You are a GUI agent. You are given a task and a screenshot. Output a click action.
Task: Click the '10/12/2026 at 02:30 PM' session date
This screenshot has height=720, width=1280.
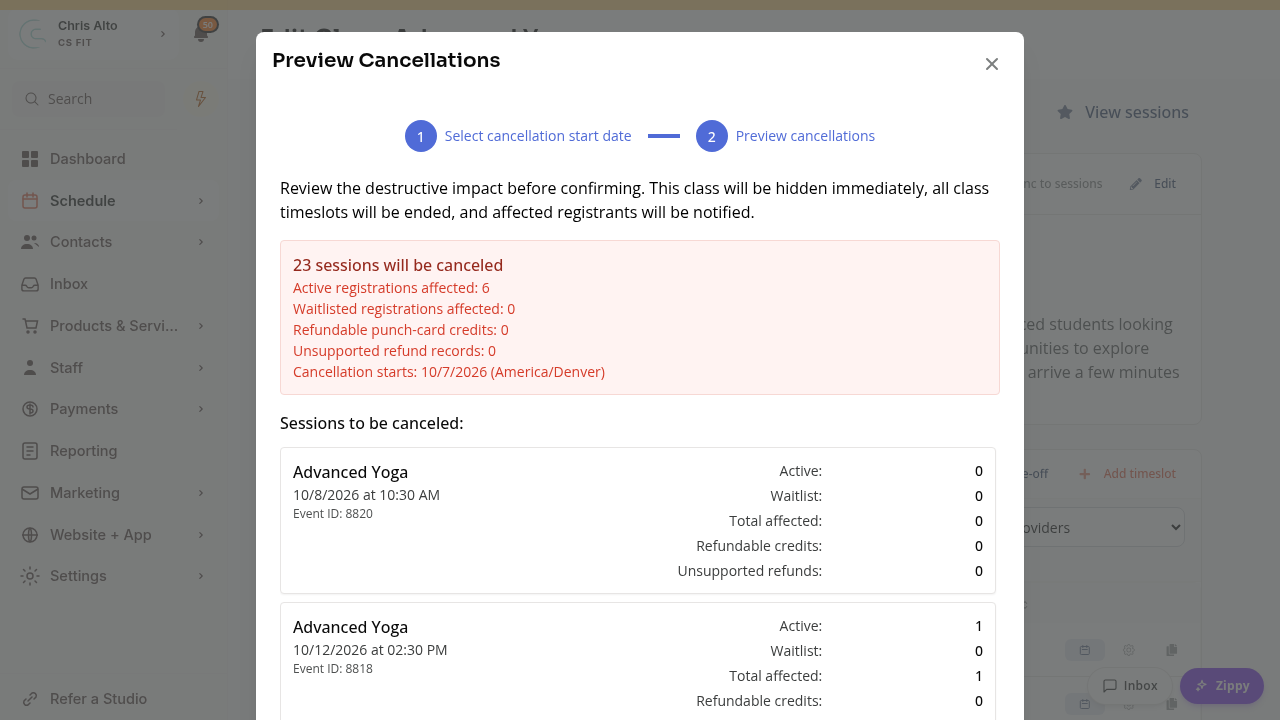tap(370, 650)
